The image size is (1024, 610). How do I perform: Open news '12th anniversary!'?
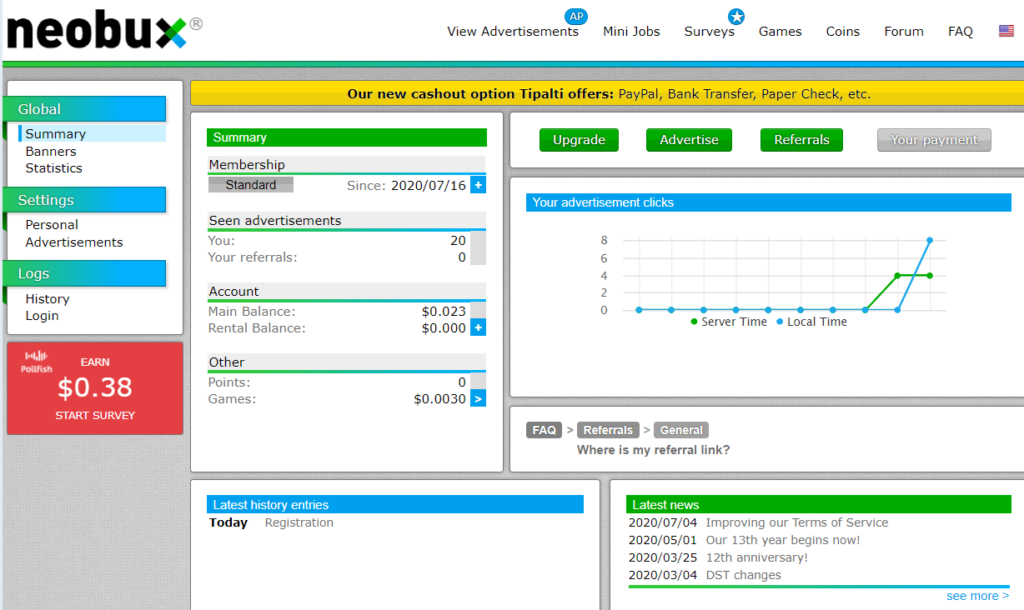(756, 558)
